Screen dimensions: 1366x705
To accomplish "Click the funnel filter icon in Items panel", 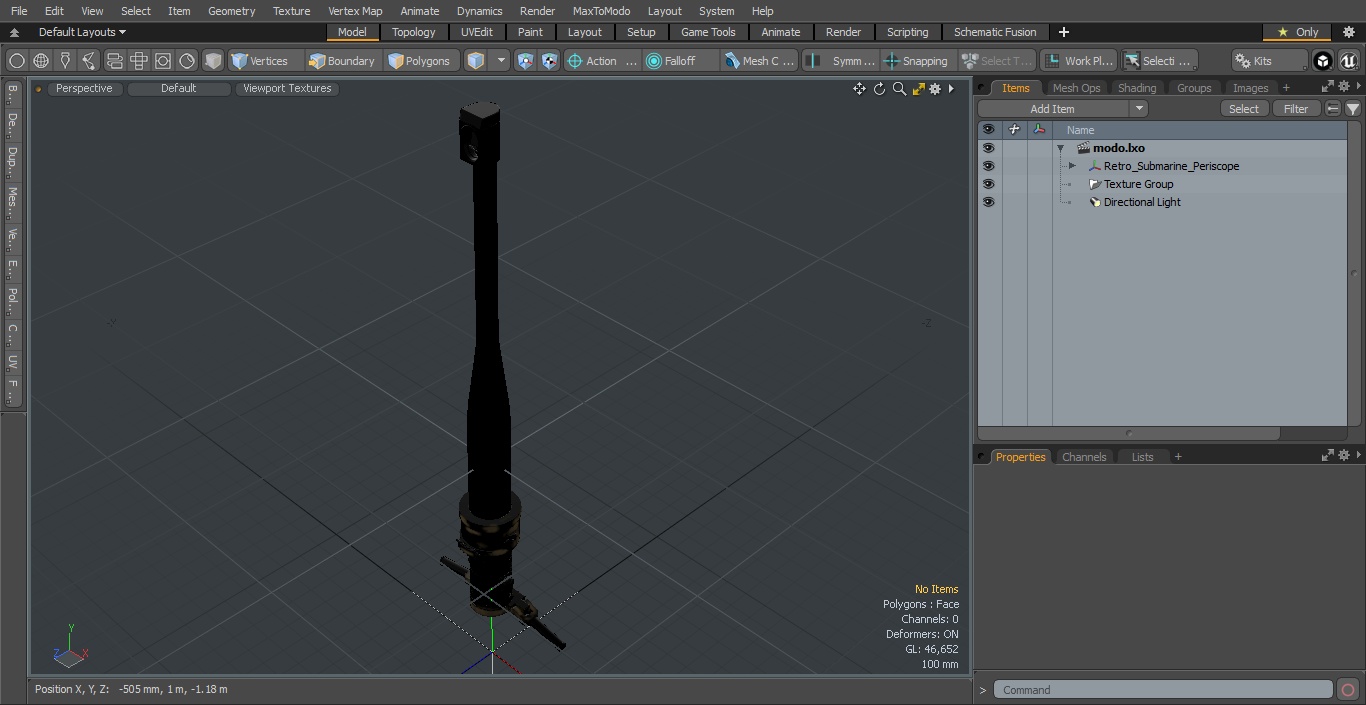I will click(1353, 109).
